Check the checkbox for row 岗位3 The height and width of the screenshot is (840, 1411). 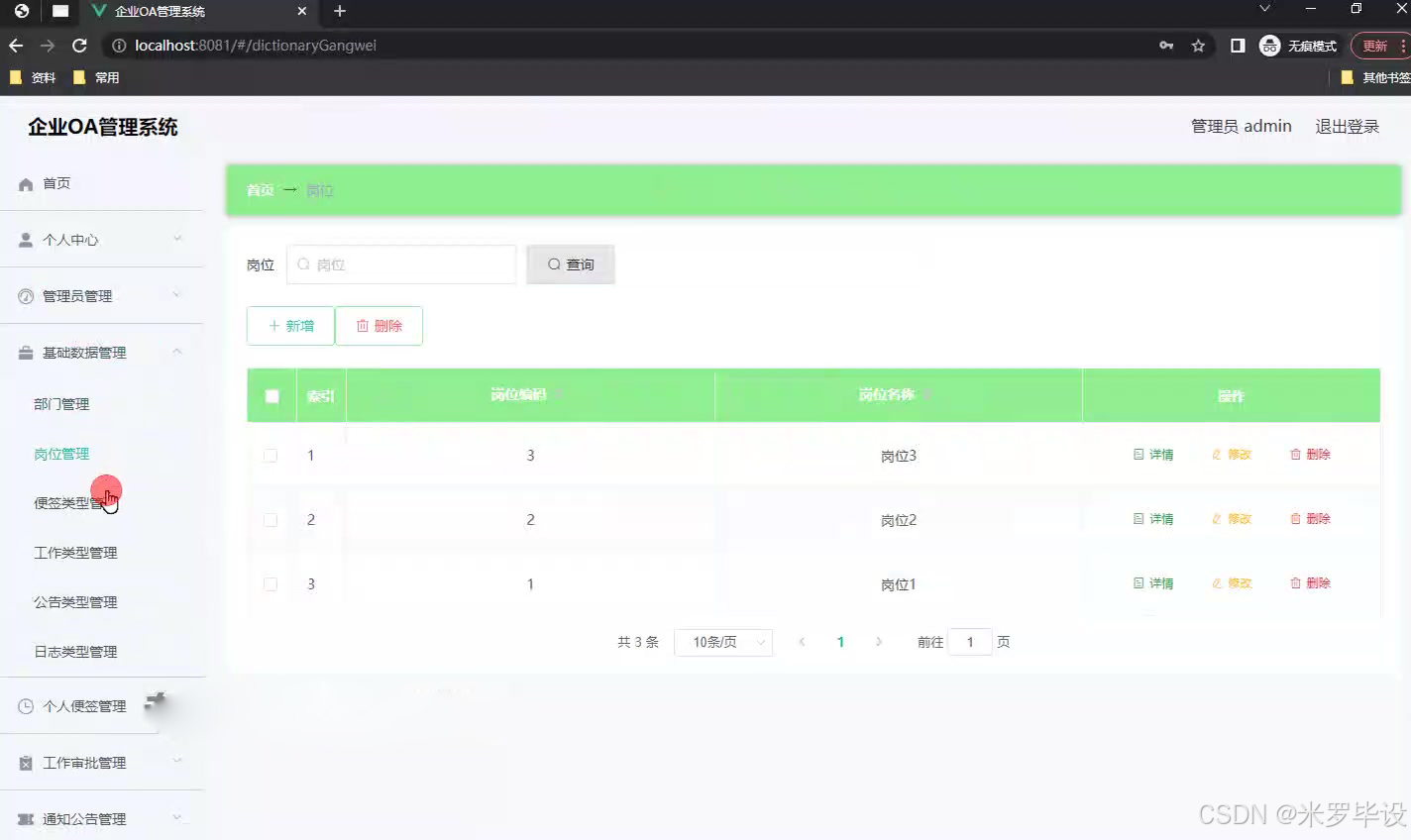[x=271, y=456]
